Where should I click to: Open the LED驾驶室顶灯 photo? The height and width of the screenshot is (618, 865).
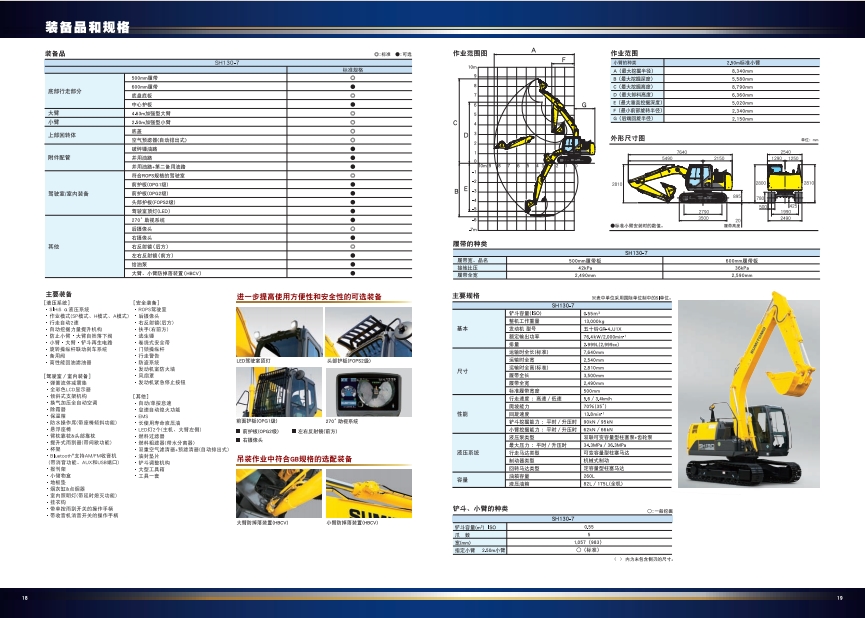(x=279, y=332)
